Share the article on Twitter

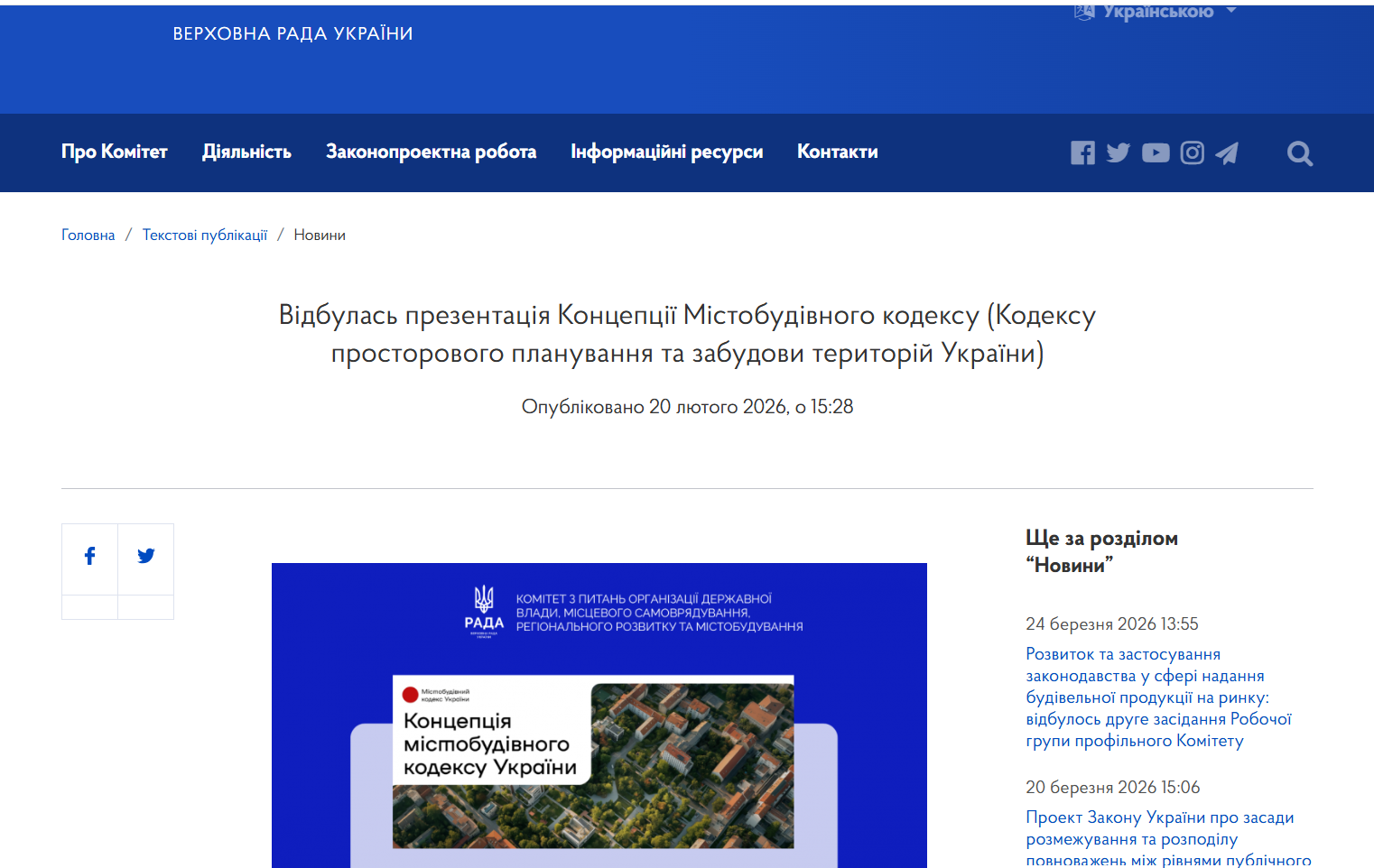coord(145,556)
